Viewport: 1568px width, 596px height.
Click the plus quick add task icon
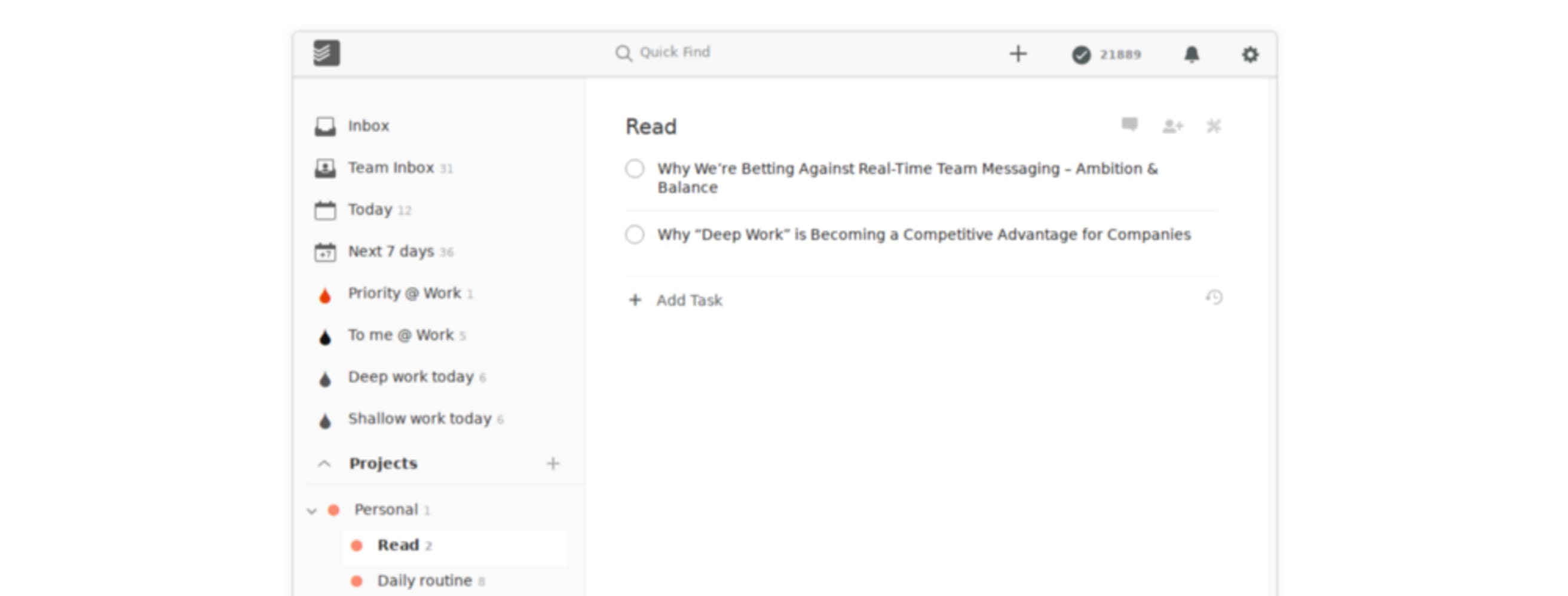(x=1018, y=54)
